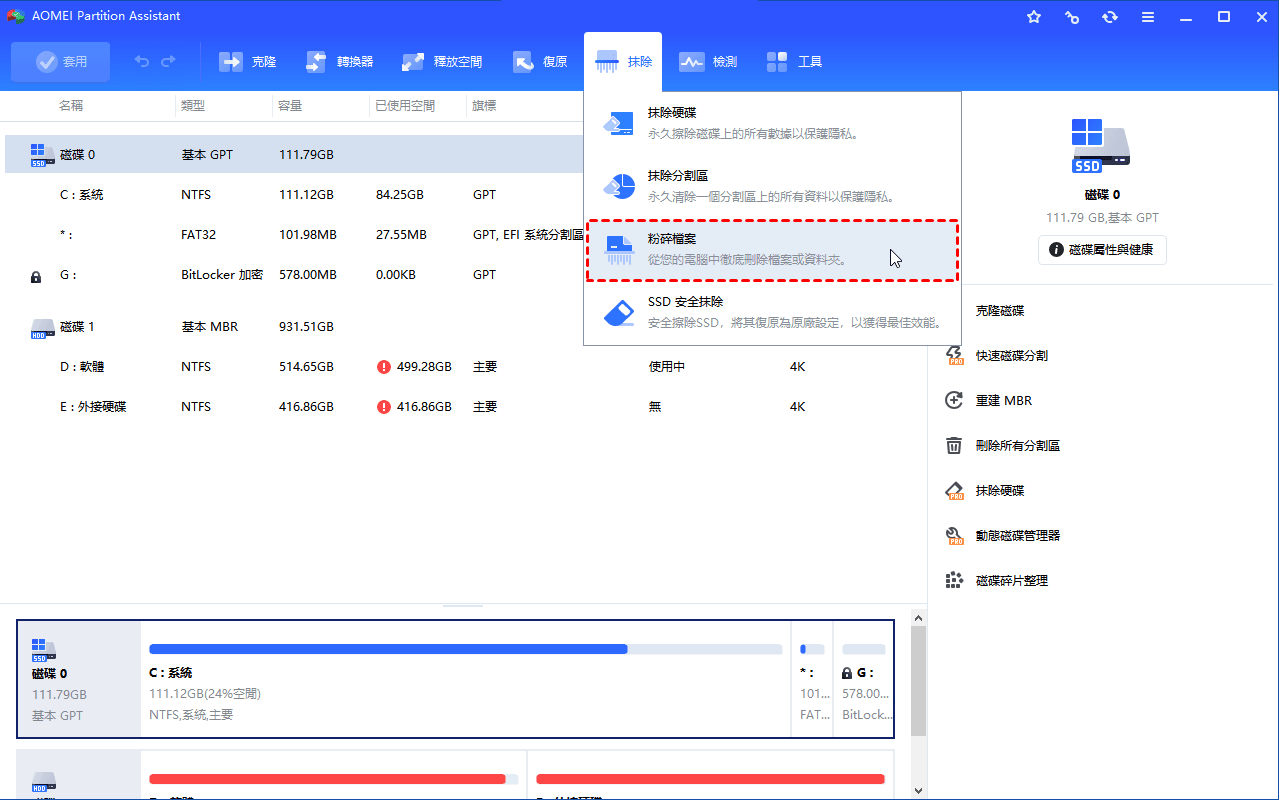Screen dimensions: 1279x800
Task: Click 重建 MBR option
Action: click(x=1004, y=400)
